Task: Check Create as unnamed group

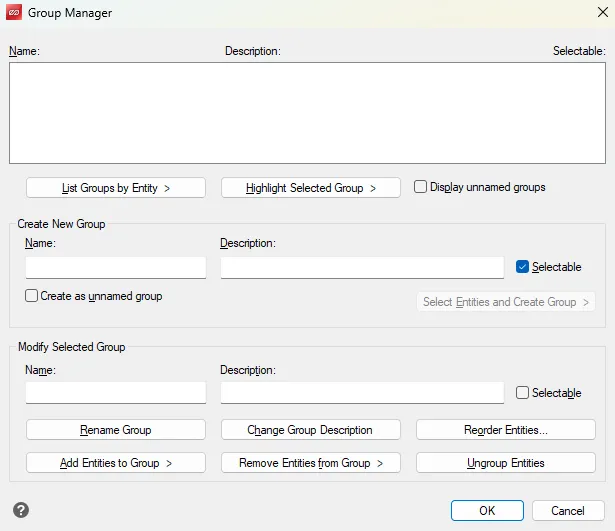Action: click(x=32, y=296)
